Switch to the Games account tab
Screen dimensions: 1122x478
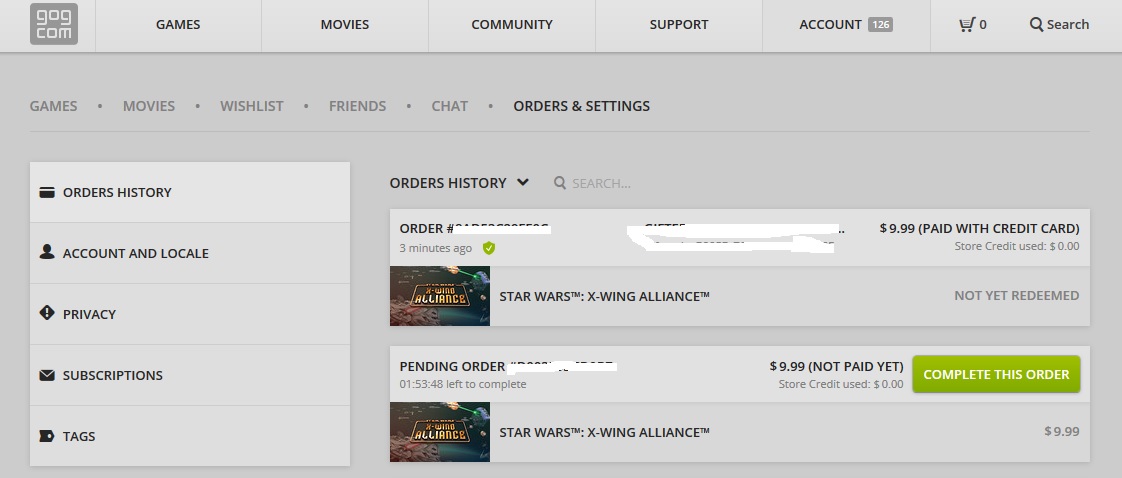pyautogui.click(x=53, y=106)
